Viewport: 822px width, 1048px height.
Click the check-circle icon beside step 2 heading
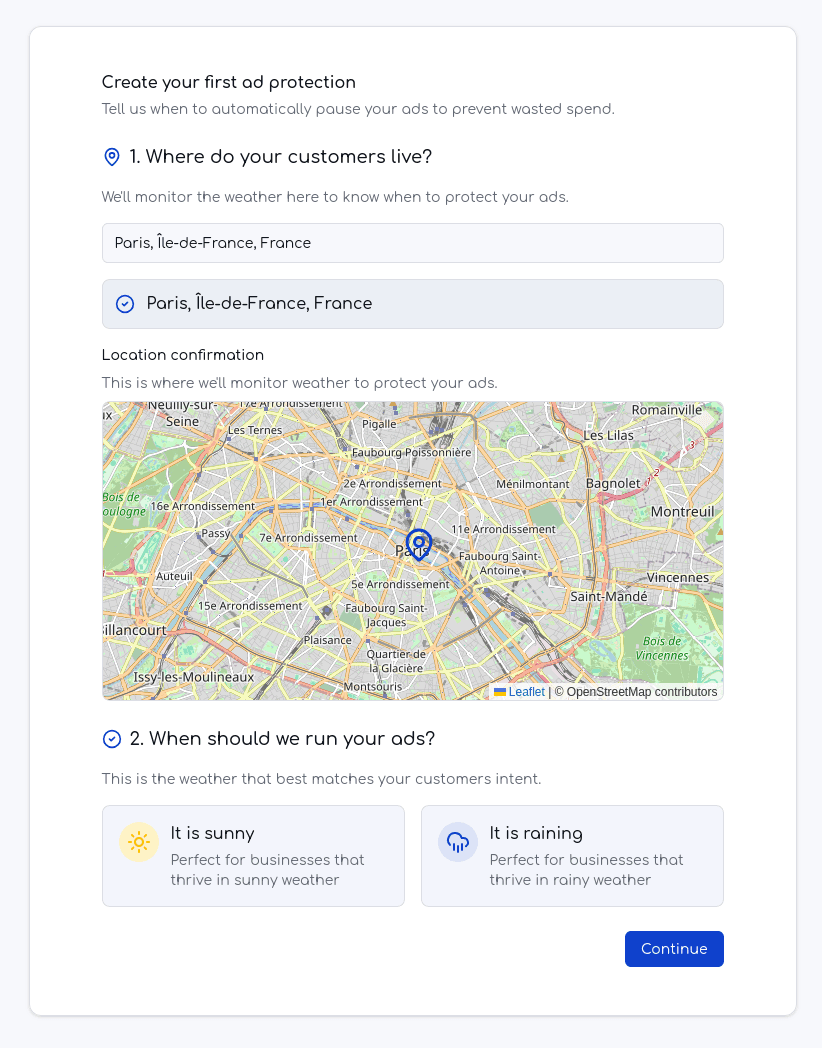(x=112, y=739)
